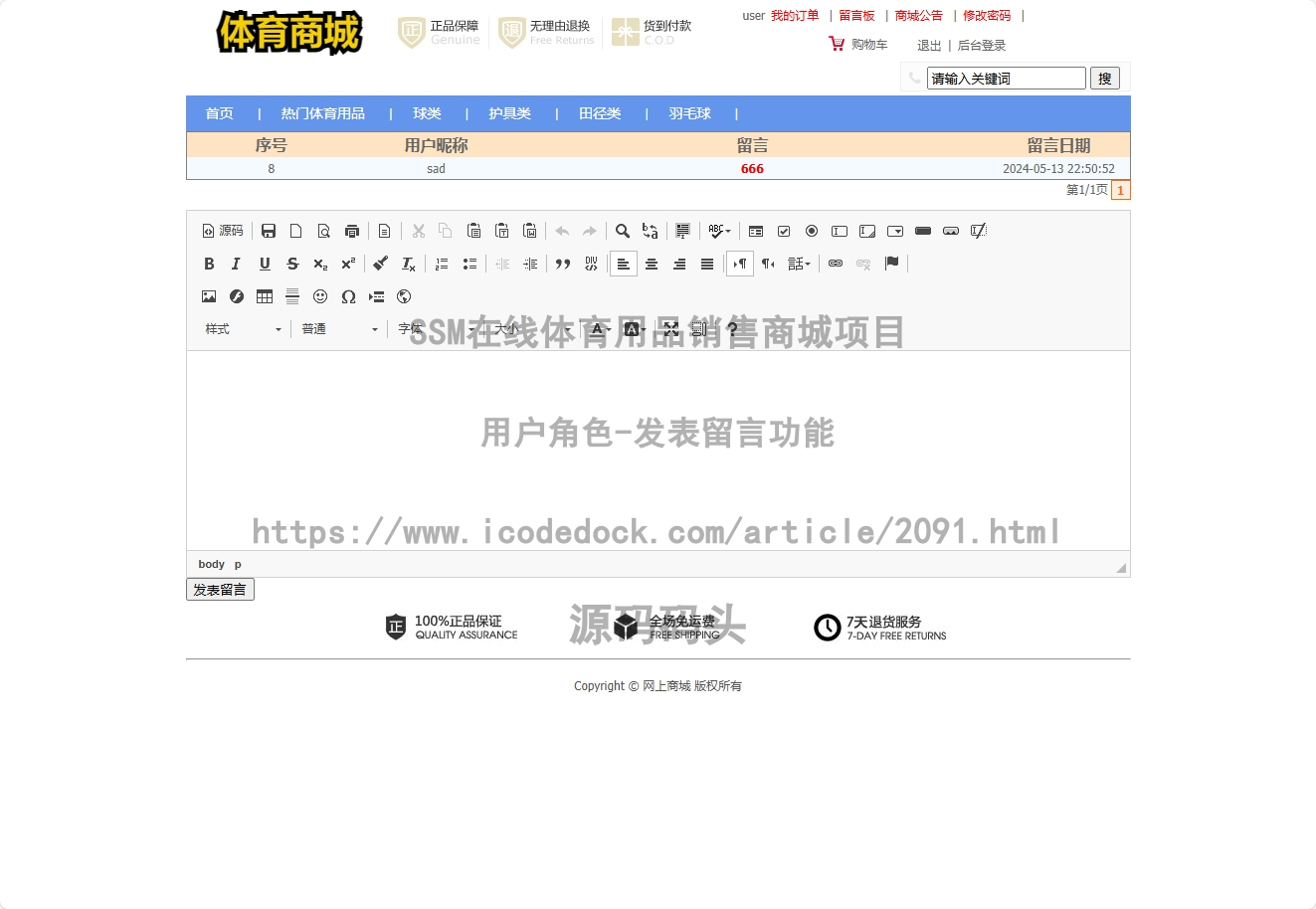The height and width of the screenshot is (909, 1316).
Task: Center align text
Action: [652, 264]
